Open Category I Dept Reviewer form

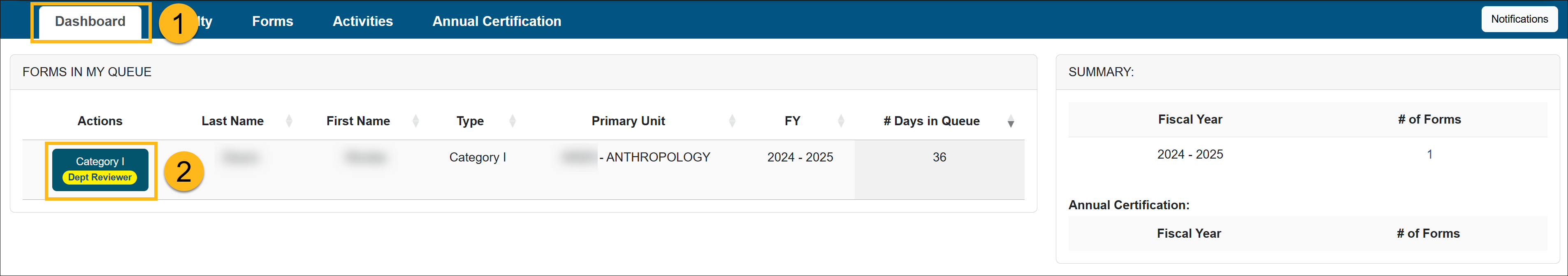coord(100,169)
